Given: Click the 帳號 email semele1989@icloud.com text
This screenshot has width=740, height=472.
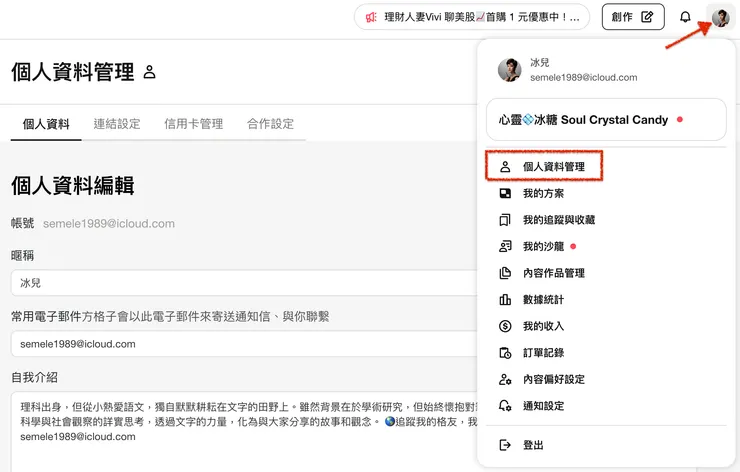Looking at the screenshot, I should tap(109, 223).
